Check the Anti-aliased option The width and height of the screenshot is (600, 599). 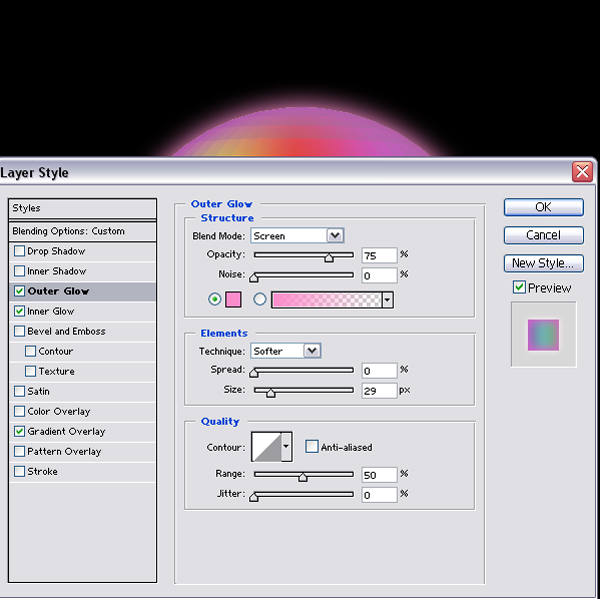click(x=311, y=447)
